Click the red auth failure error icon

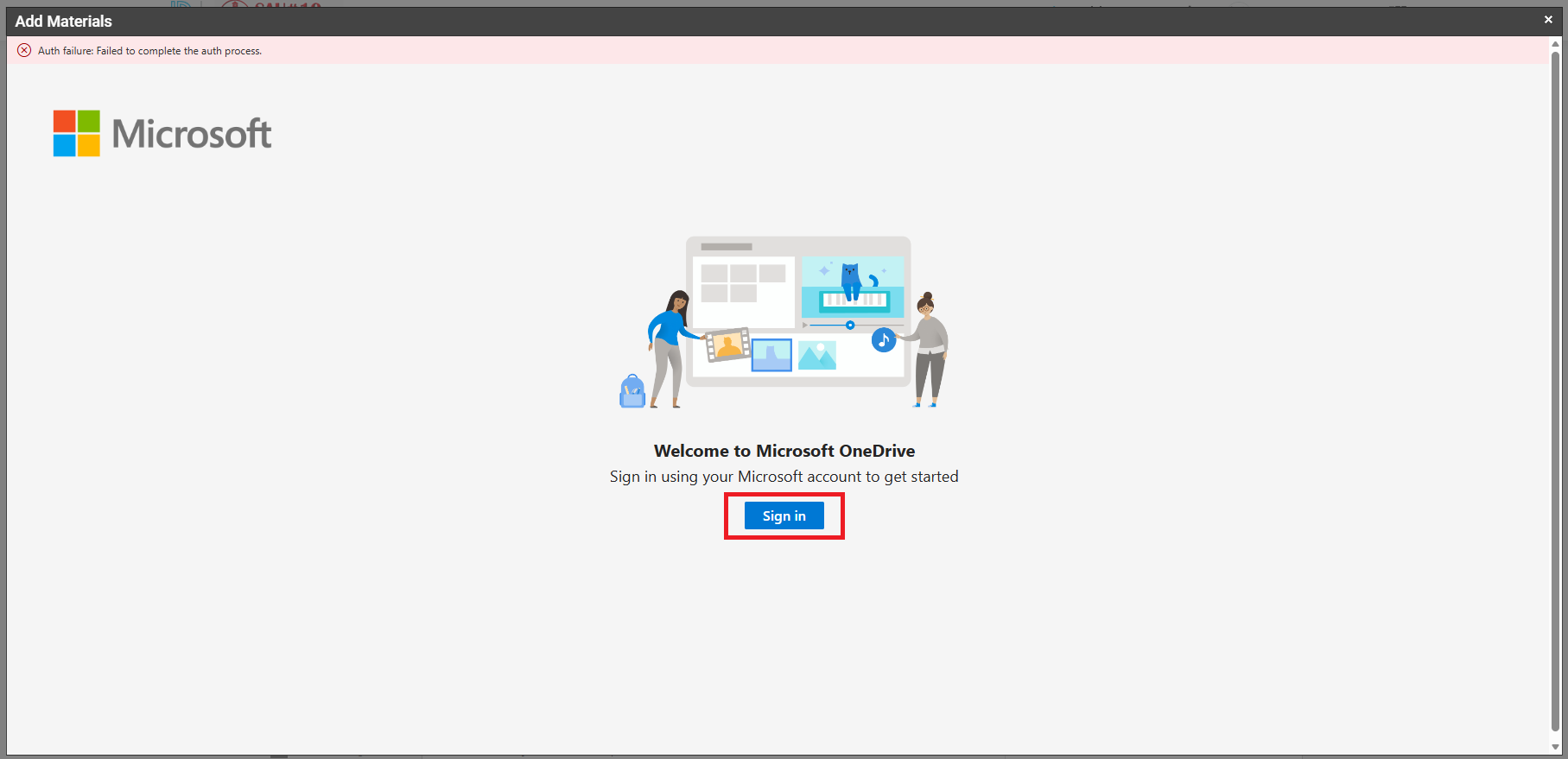24,50
